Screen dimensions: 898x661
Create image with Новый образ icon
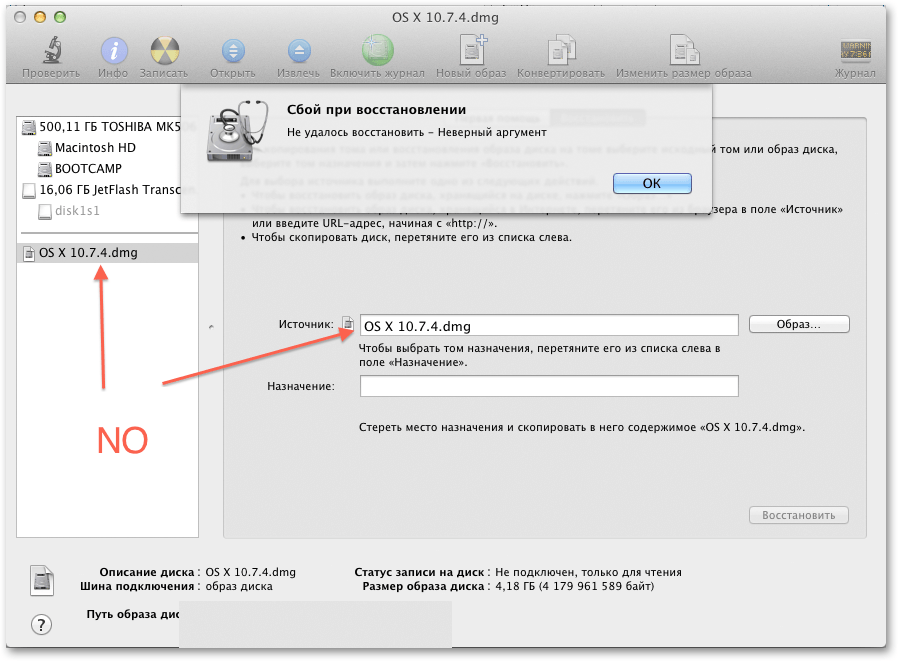(472, 50)
